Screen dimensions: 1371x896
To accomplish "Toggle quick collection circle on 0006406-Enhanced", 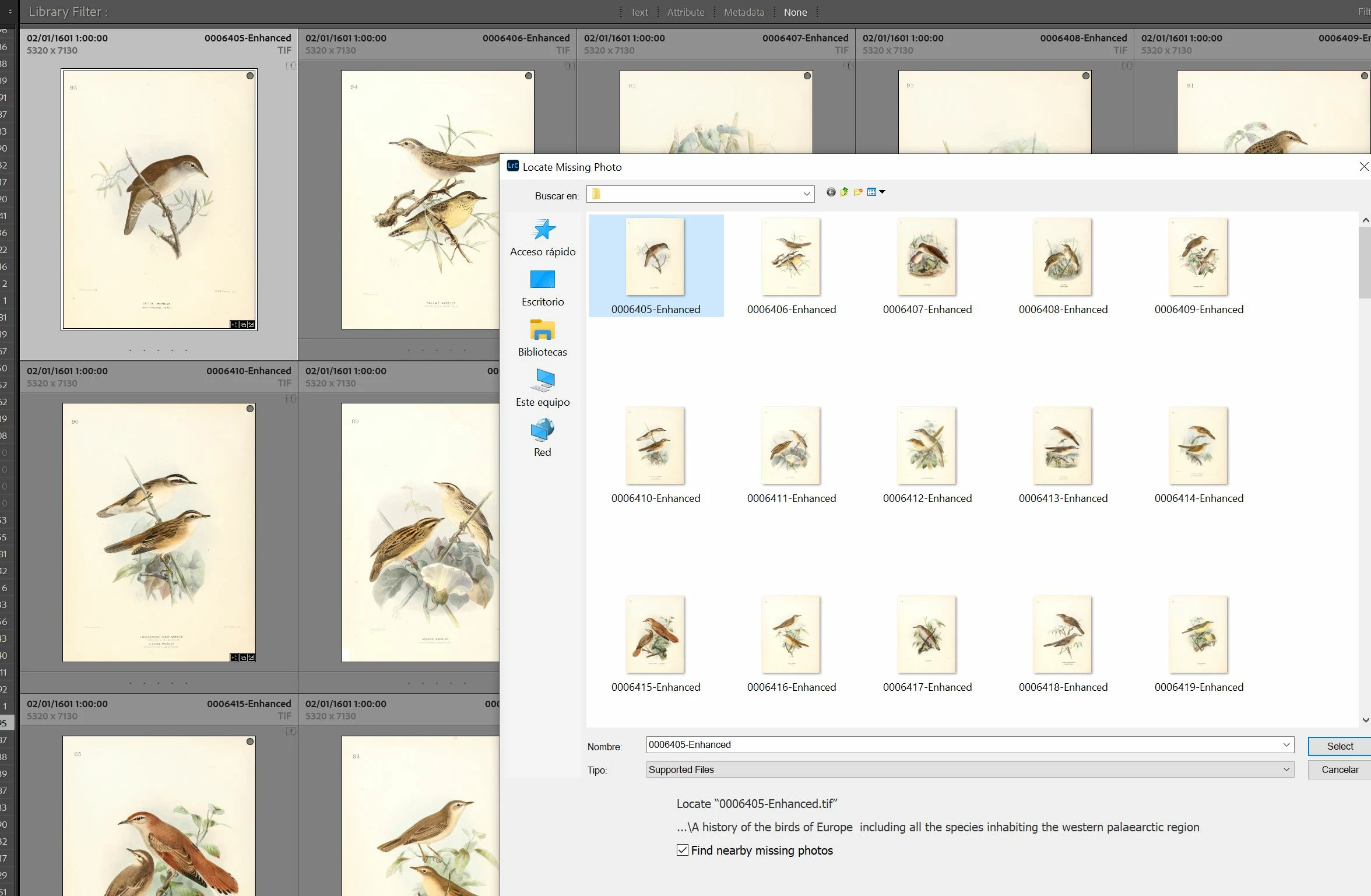I will 528,76.
